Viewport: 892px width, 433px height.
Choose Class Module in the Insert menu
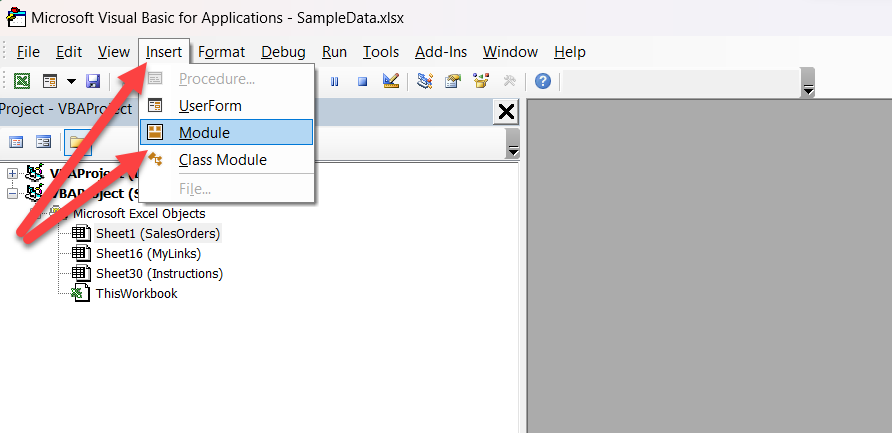222,159
